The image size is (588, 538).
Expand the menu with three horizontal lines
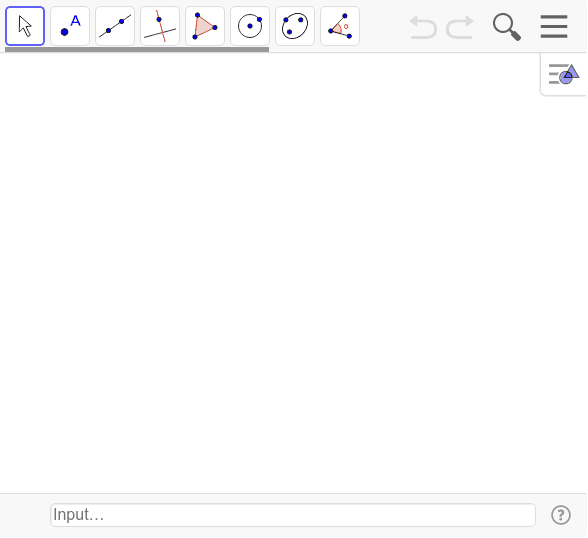click(x=554, y=27)
